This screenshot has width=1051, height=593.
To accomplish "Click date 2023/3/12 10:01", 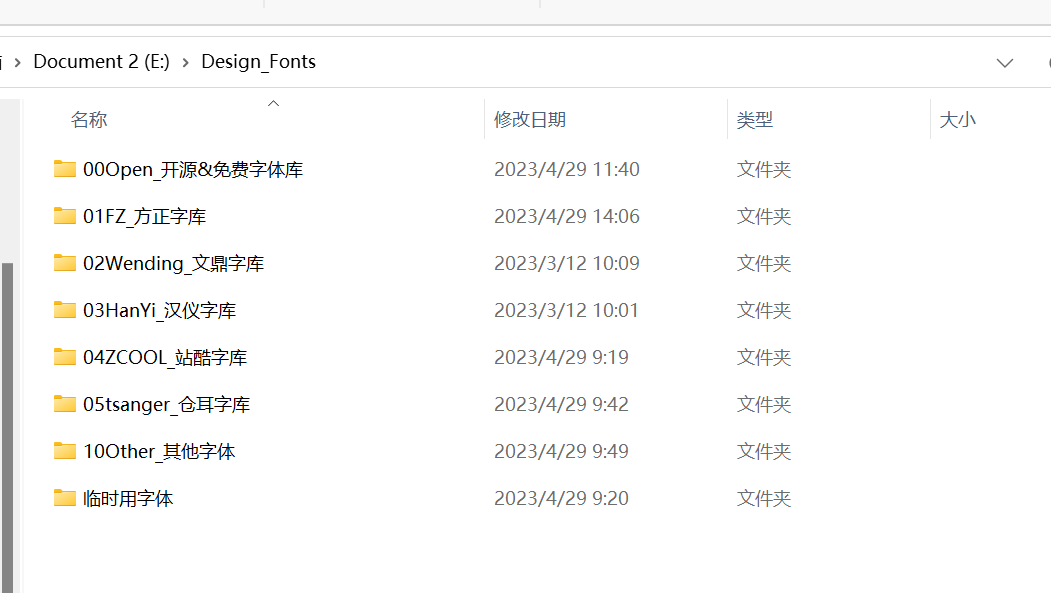I will pyautogui.click(x=566, y=310).
